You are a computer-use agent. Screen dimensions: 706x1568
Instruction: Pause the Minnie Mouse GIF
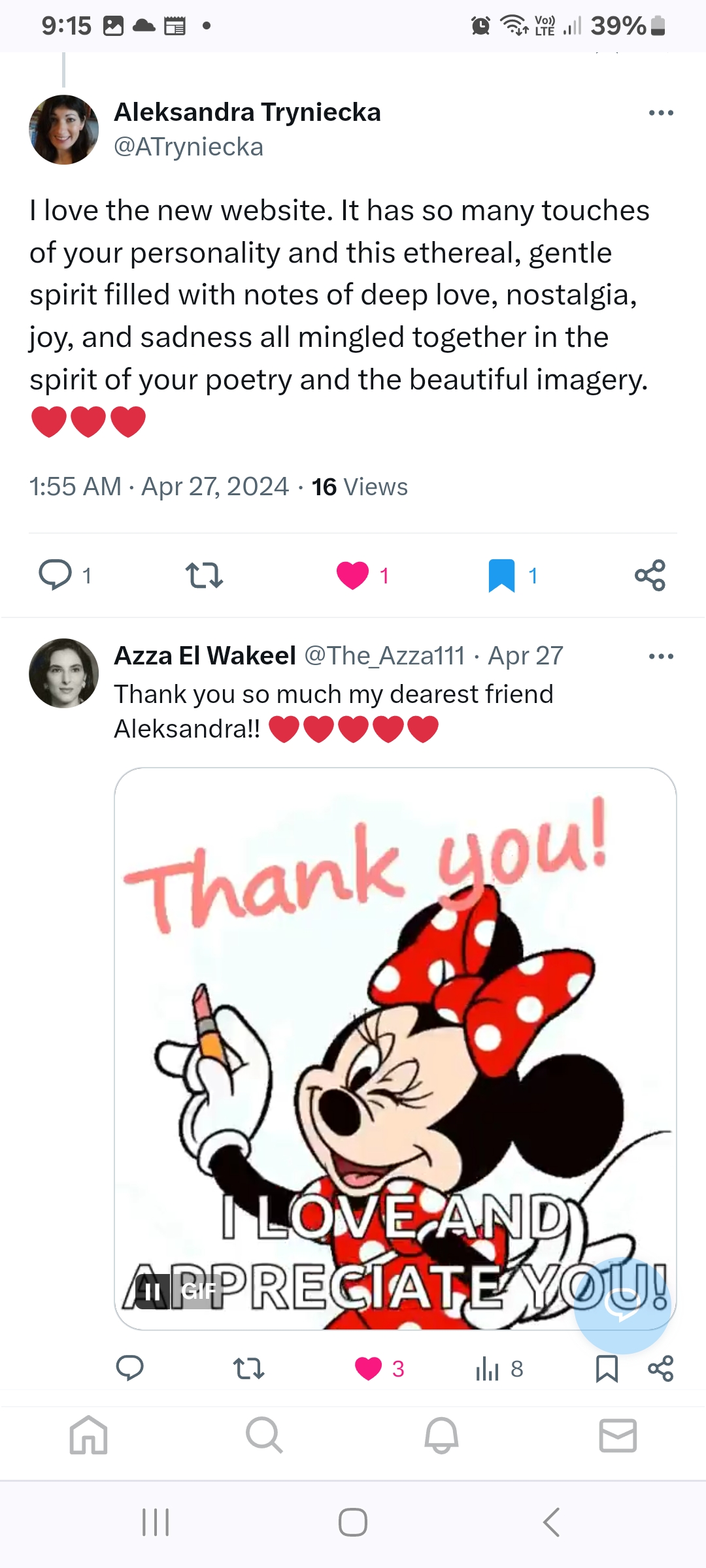(152, 1291)
